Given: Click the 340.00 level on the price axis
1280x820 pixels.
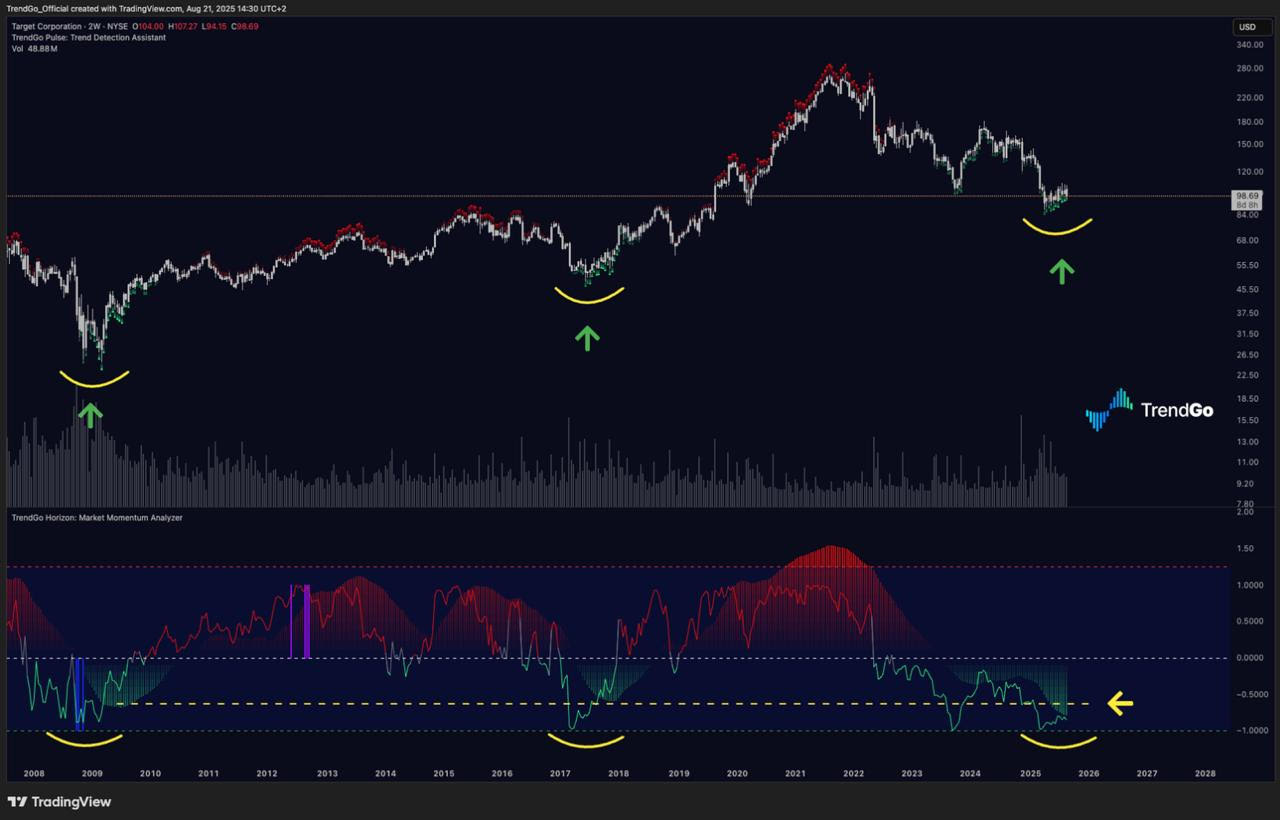Looking at the screenshot, I should click(1250, 46).
